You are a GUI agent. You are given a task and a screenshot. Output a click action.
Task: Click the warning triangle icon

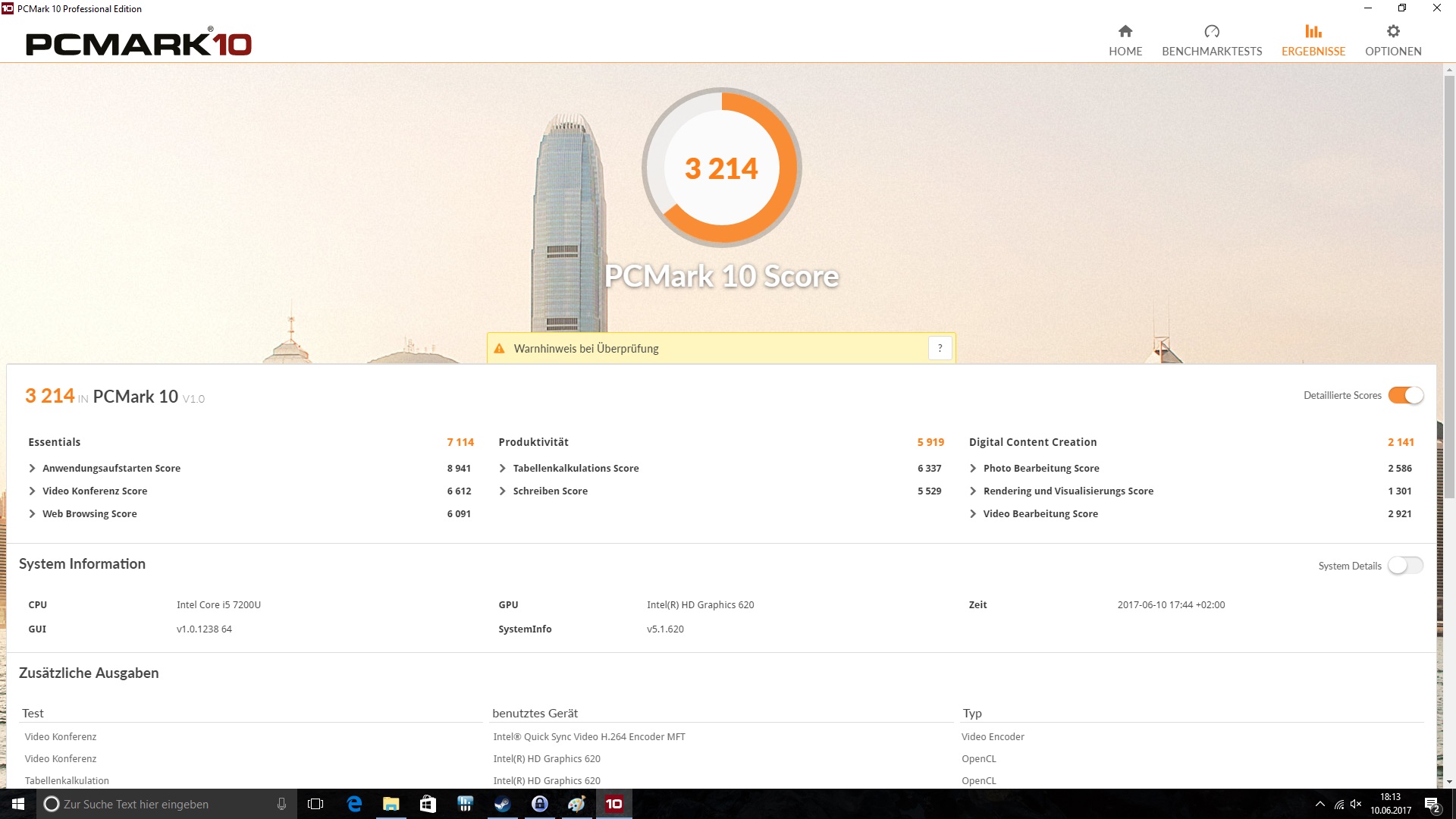(499, 349)
